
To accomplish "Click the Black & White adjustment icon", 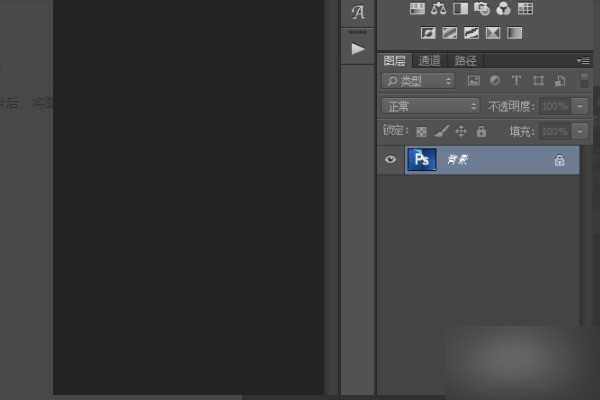I will pos(461,9).
